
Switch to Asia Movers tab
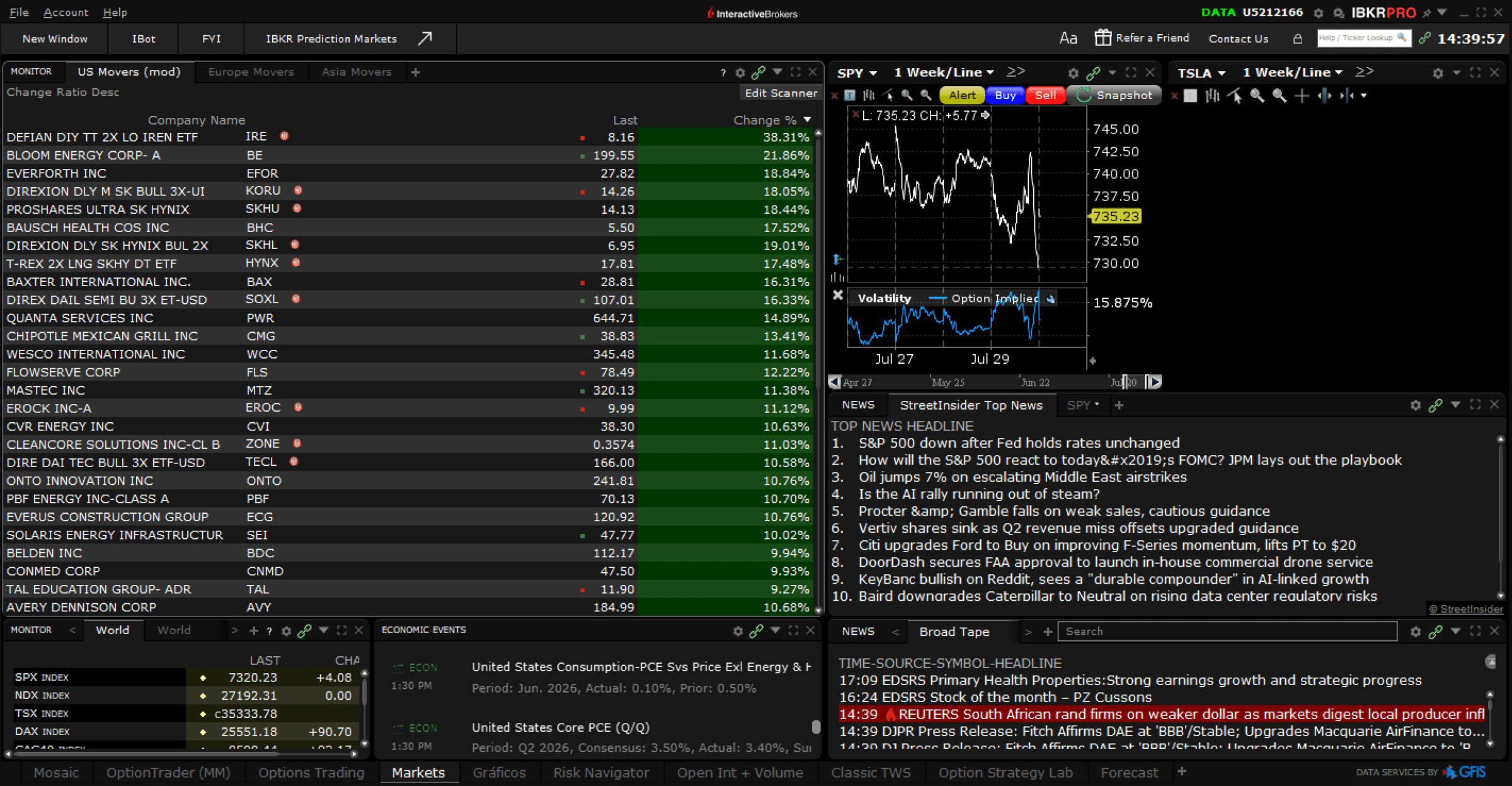click(357, 72)
